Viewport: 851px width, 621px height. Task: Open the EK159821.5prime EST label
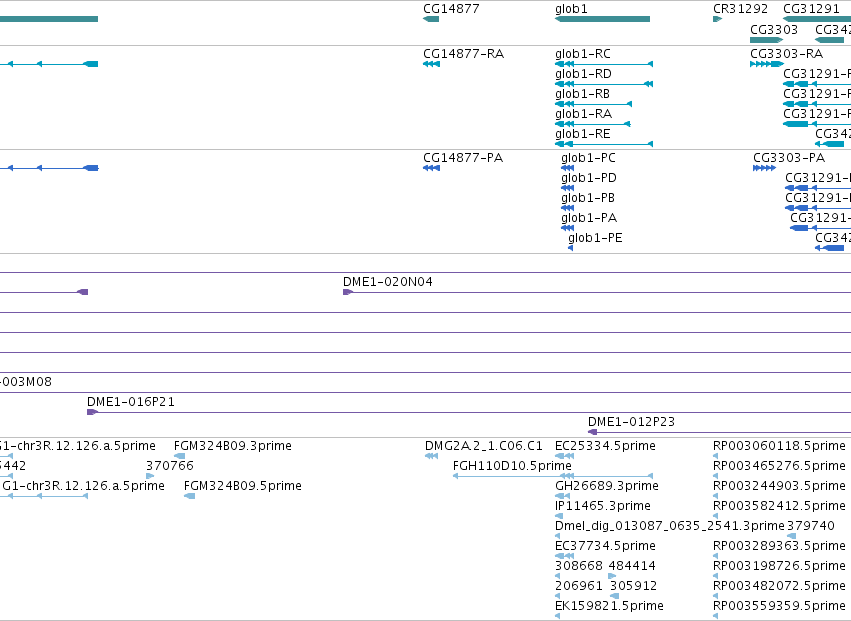[x=609, y=606]
